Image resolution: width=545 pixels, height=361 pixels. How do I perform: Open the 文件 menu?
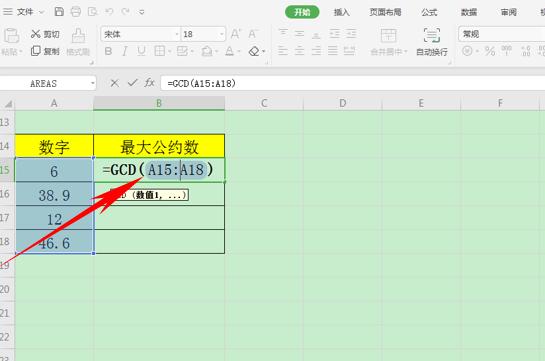[x=25, y=12]
